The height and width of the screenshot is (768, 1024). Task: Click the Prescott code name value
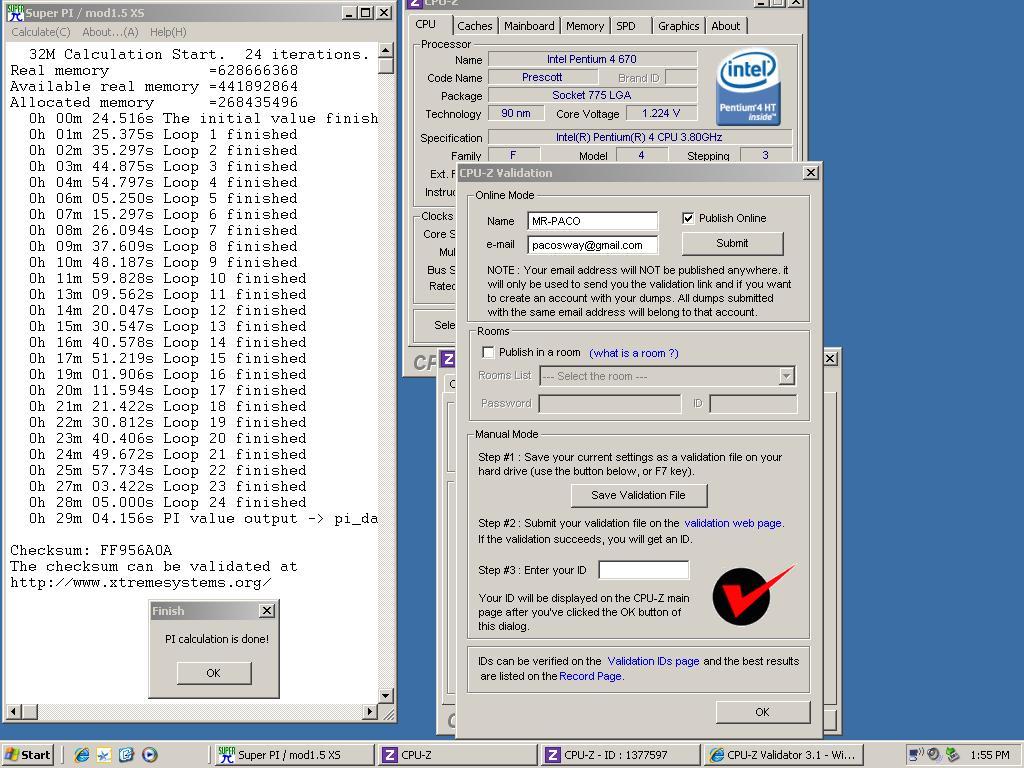(542, 77)
